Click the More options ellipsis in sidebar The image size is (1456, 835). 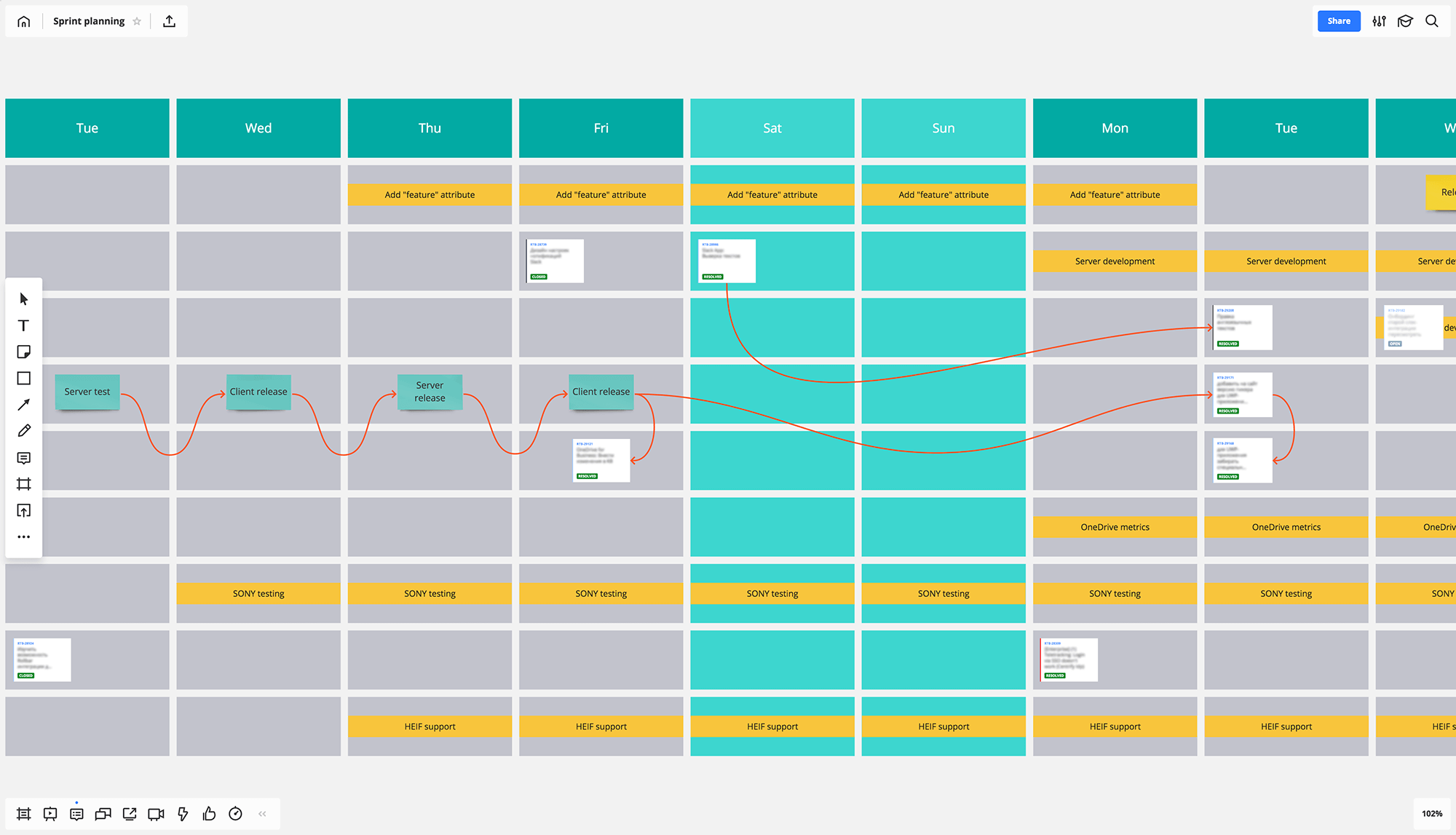(25, 537)
